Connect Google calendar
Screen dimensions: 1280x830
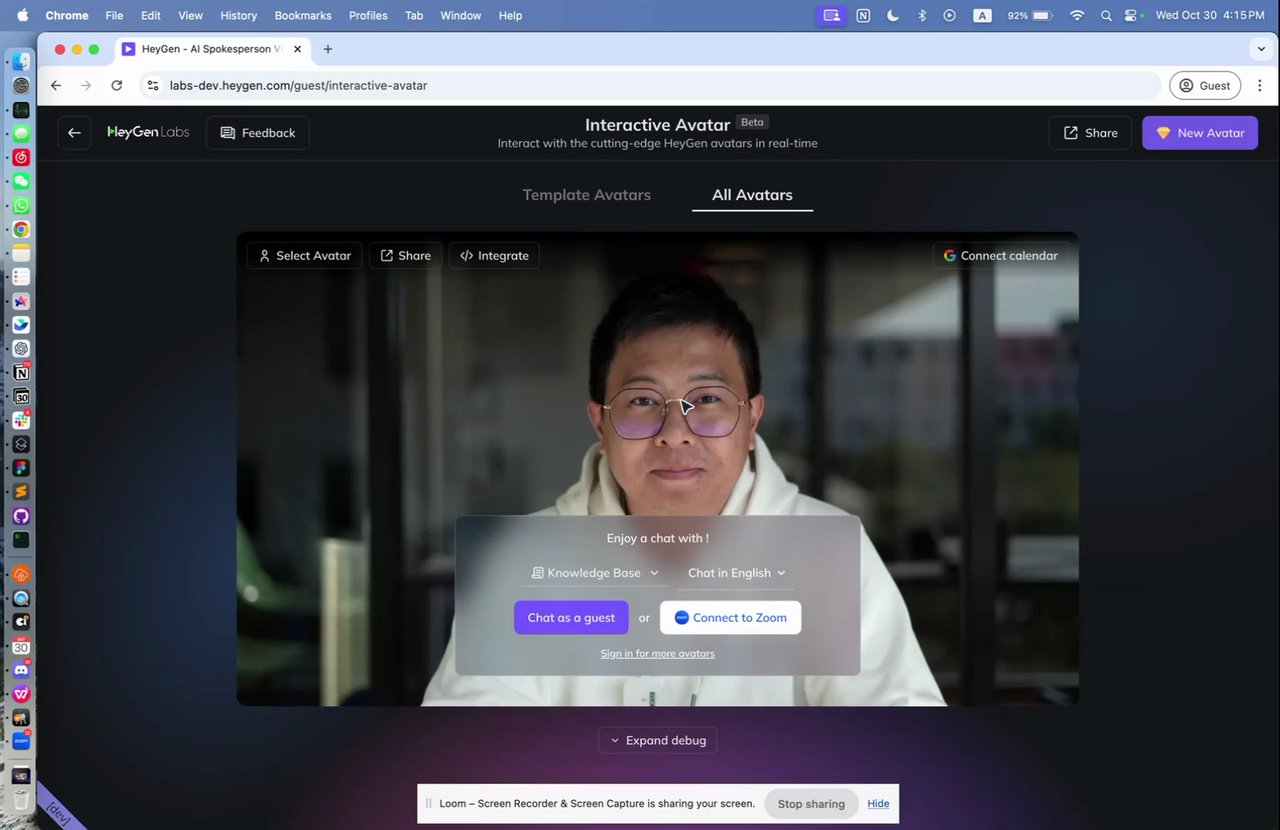pos(1000,256)
